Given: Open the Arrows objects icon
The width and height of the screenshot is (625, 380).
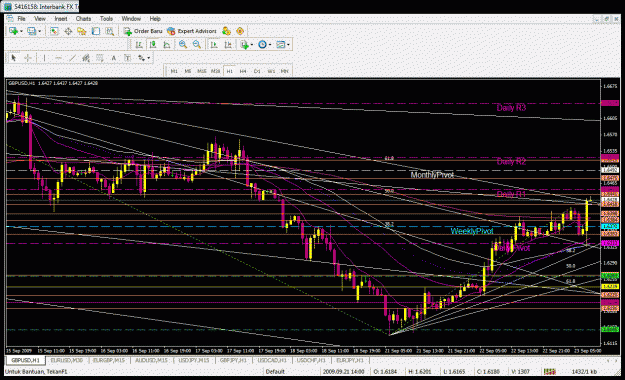Looking at the screenshot, I should [x=142, y=58].
